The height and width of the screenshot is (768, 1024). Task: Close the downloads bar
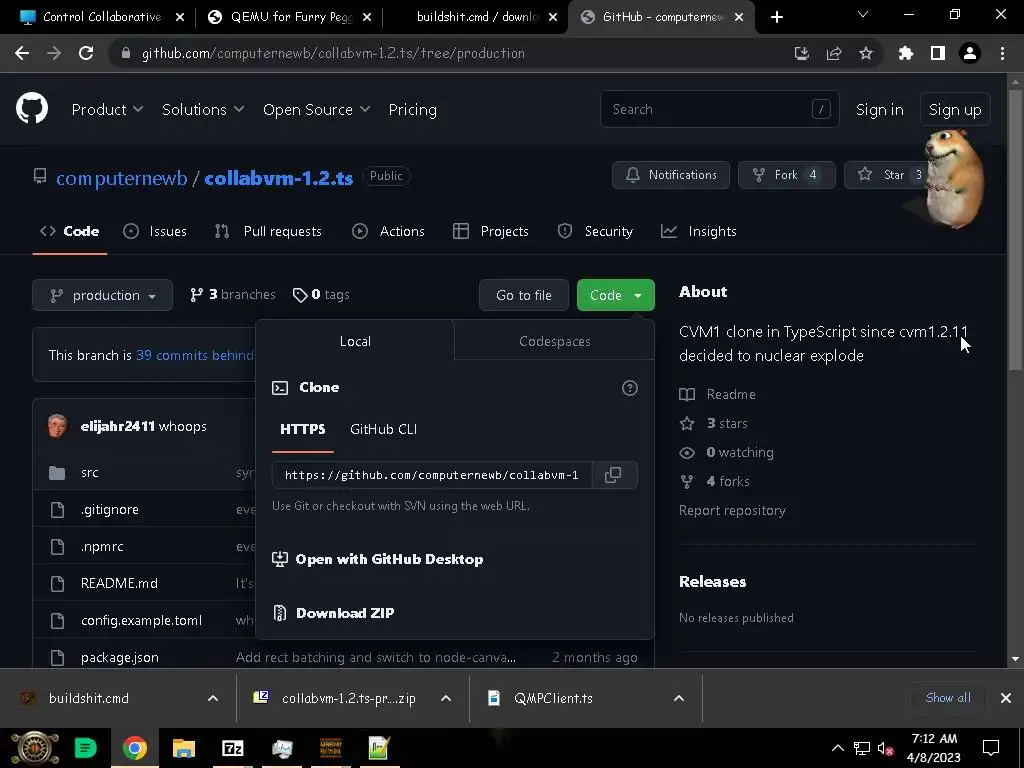coord(1006,698)
